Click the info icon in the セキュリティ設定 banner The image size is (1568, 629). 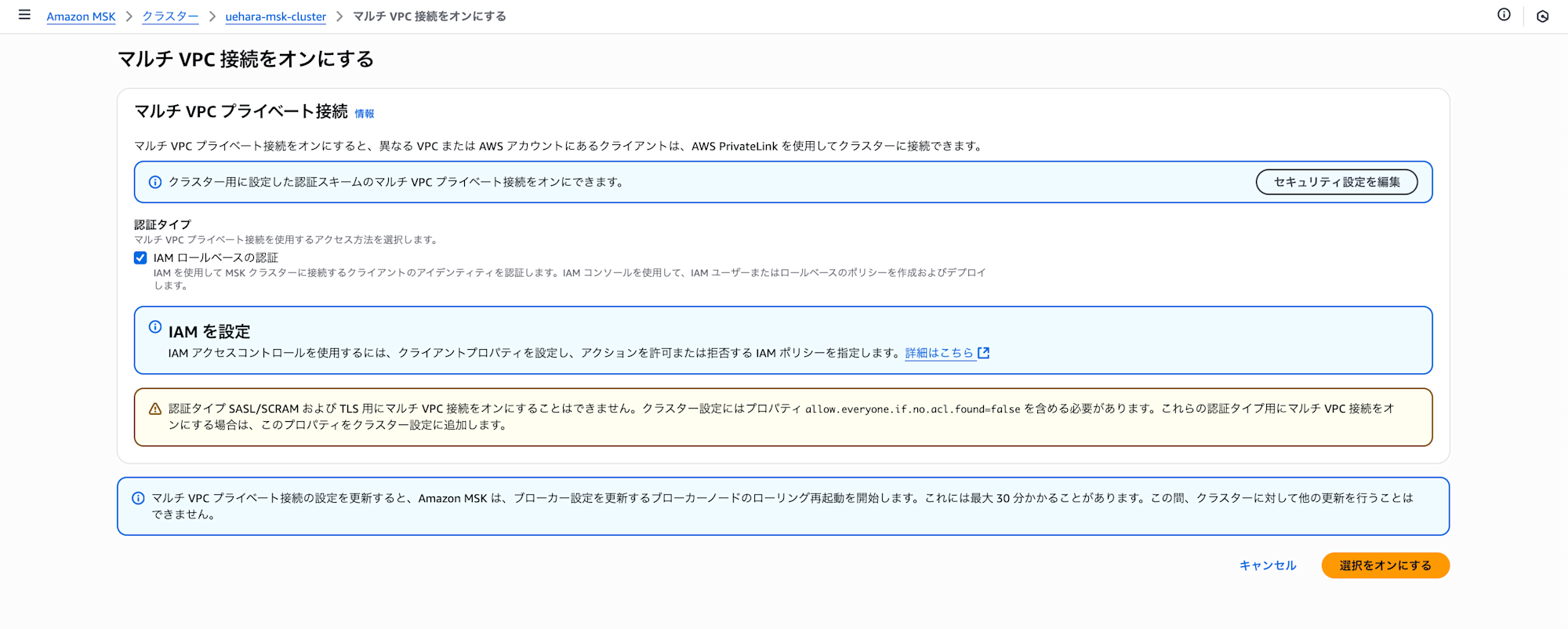(155, 182)
